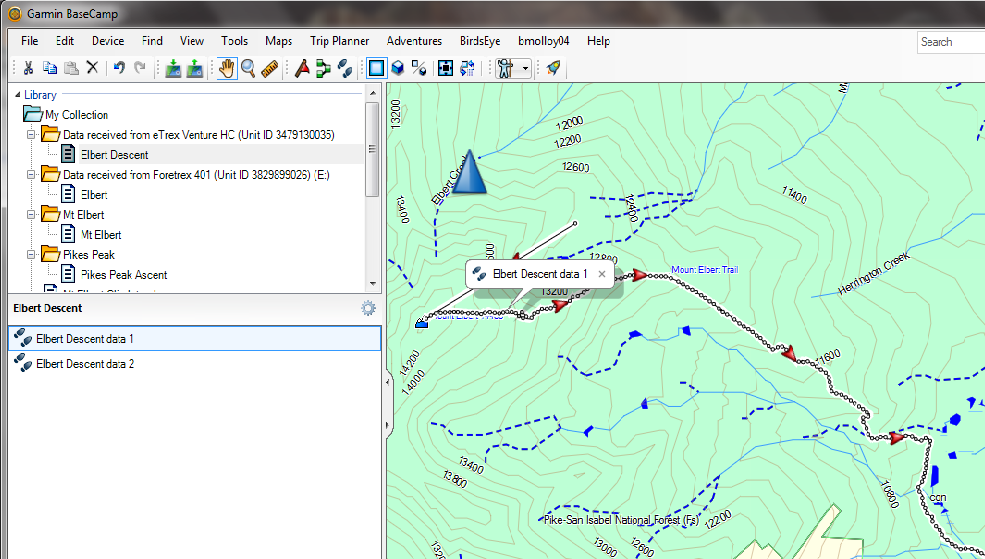Click library scrollbar down arrow
985x559 pixels.
pos(373,284)
